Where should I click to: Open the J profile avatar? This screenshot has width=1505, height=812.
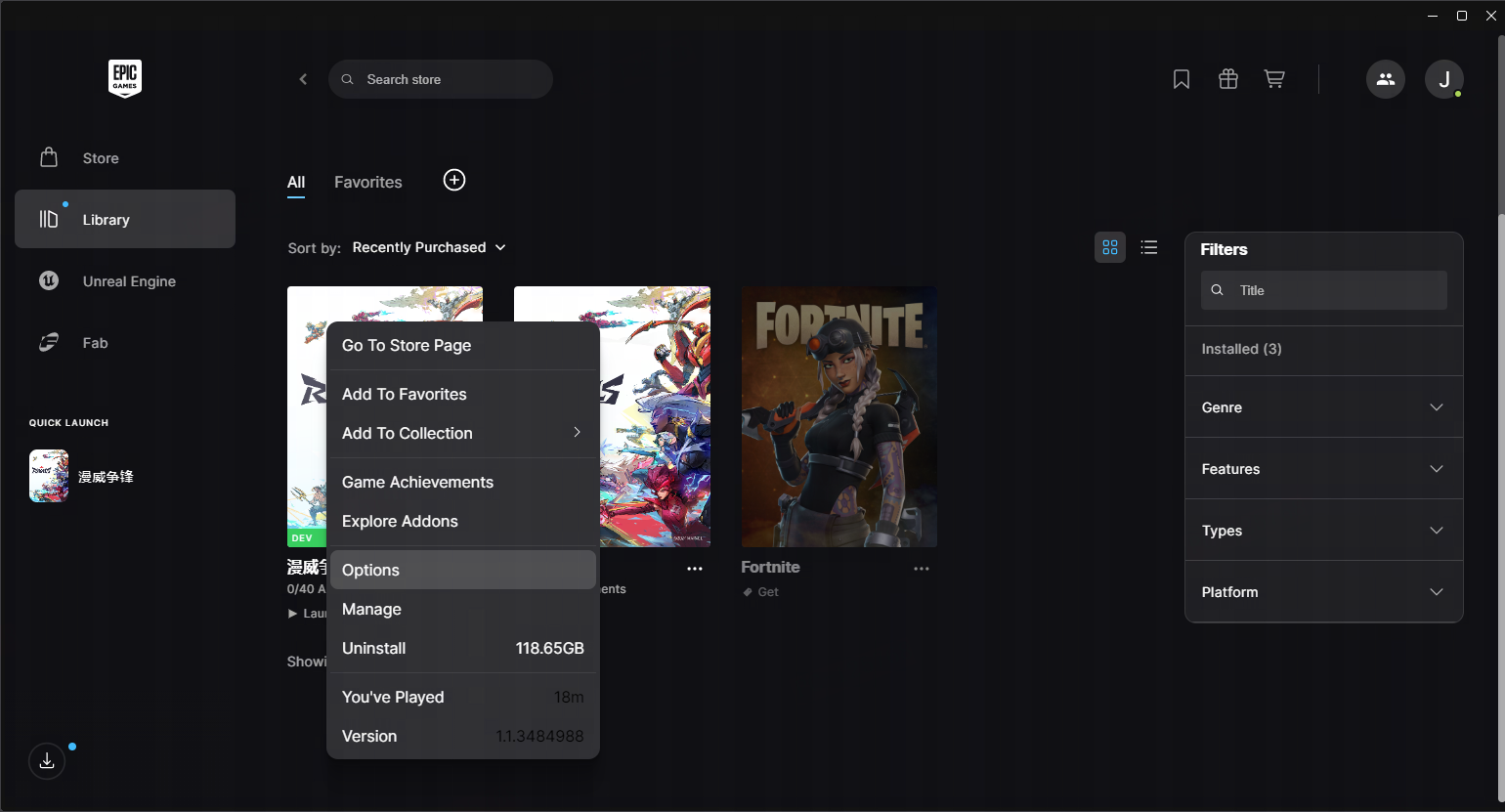(x=1444, y=79)
